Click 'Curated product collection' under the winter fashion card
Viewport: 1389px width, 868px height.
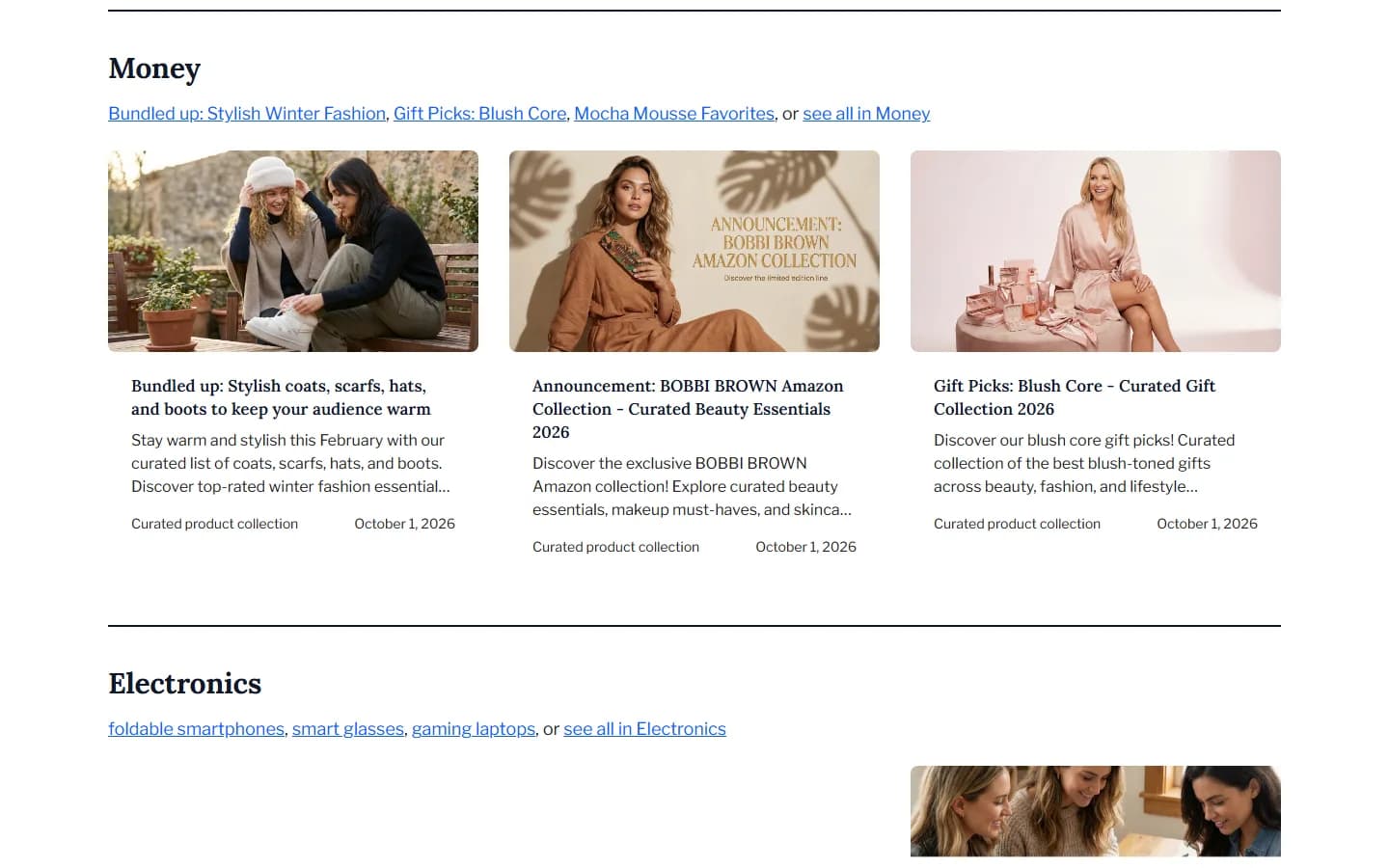pyautogui.click(x=214, y=524)
